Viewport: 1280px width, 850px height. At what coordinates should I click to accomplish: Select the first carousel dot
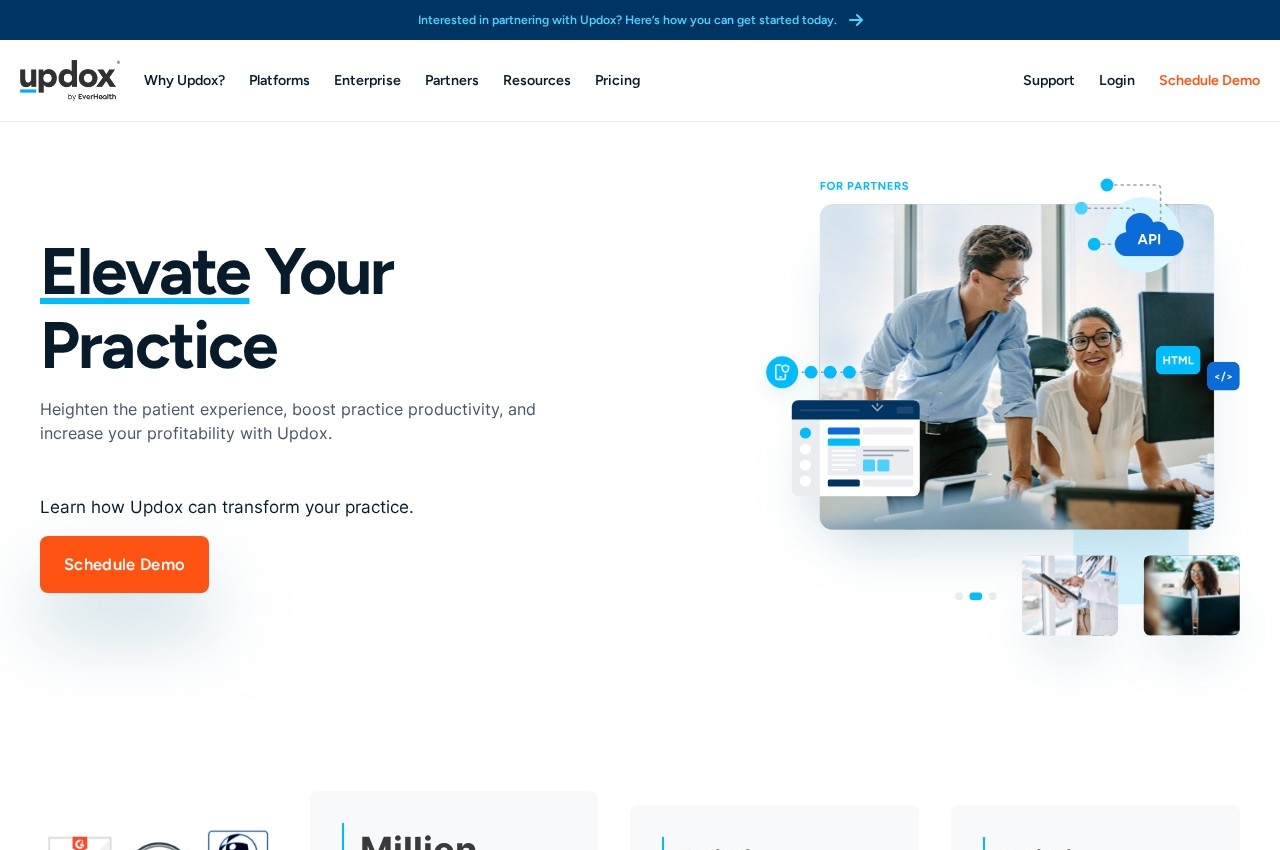959,596
